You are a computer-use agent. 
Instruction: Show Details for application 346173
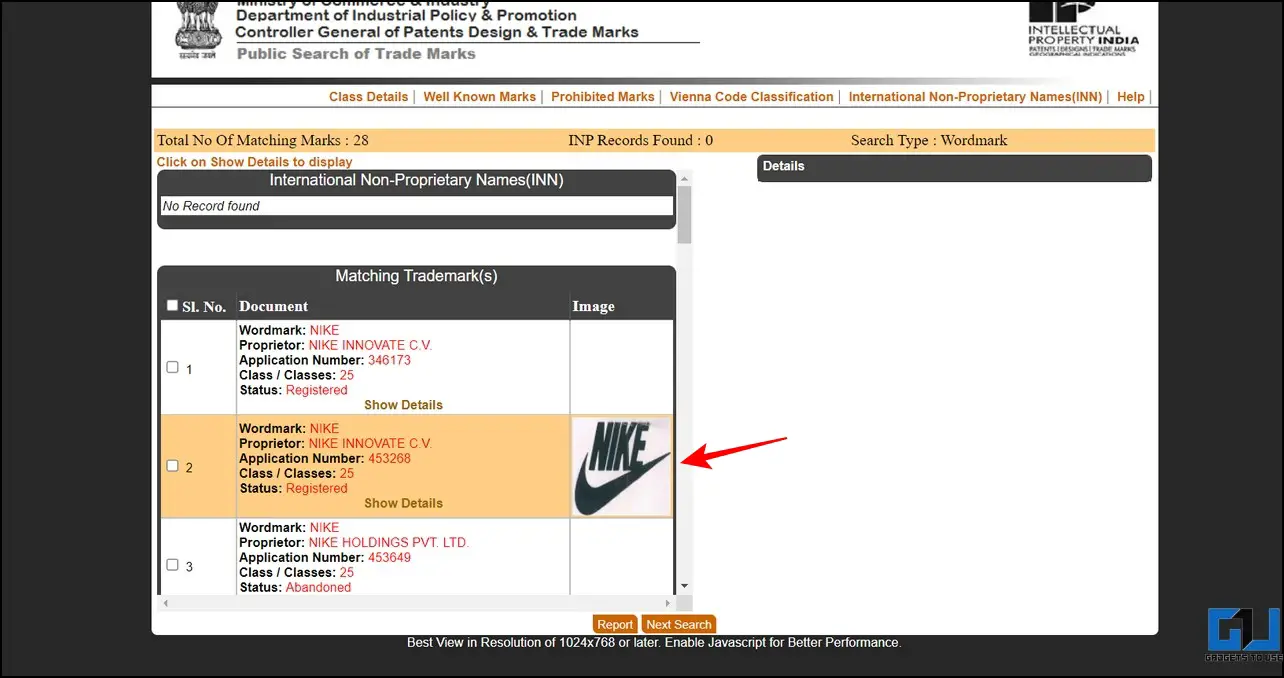point(403,405)
